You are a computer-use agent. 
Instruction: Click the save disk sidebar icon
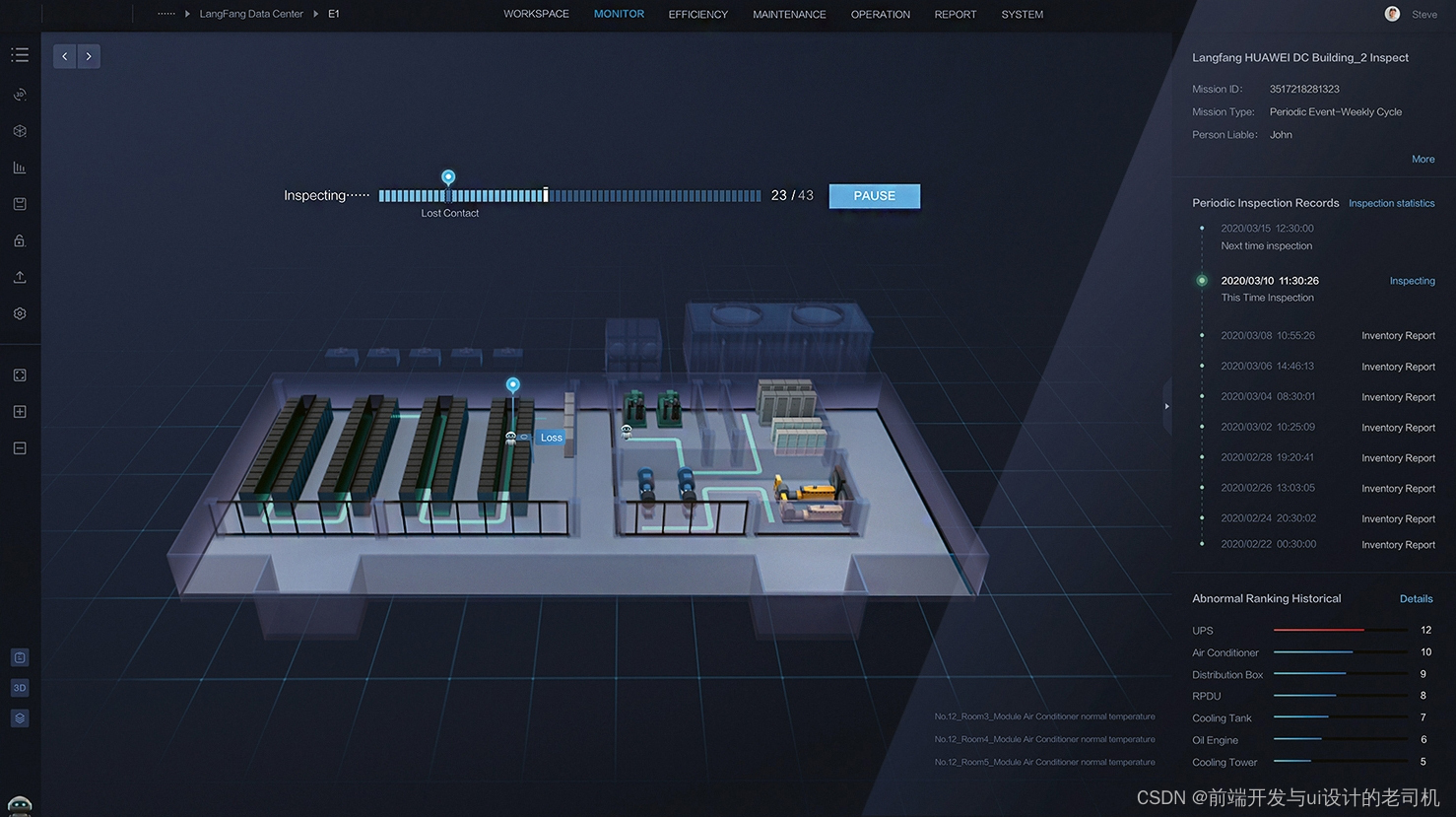[x=20, y=204]
